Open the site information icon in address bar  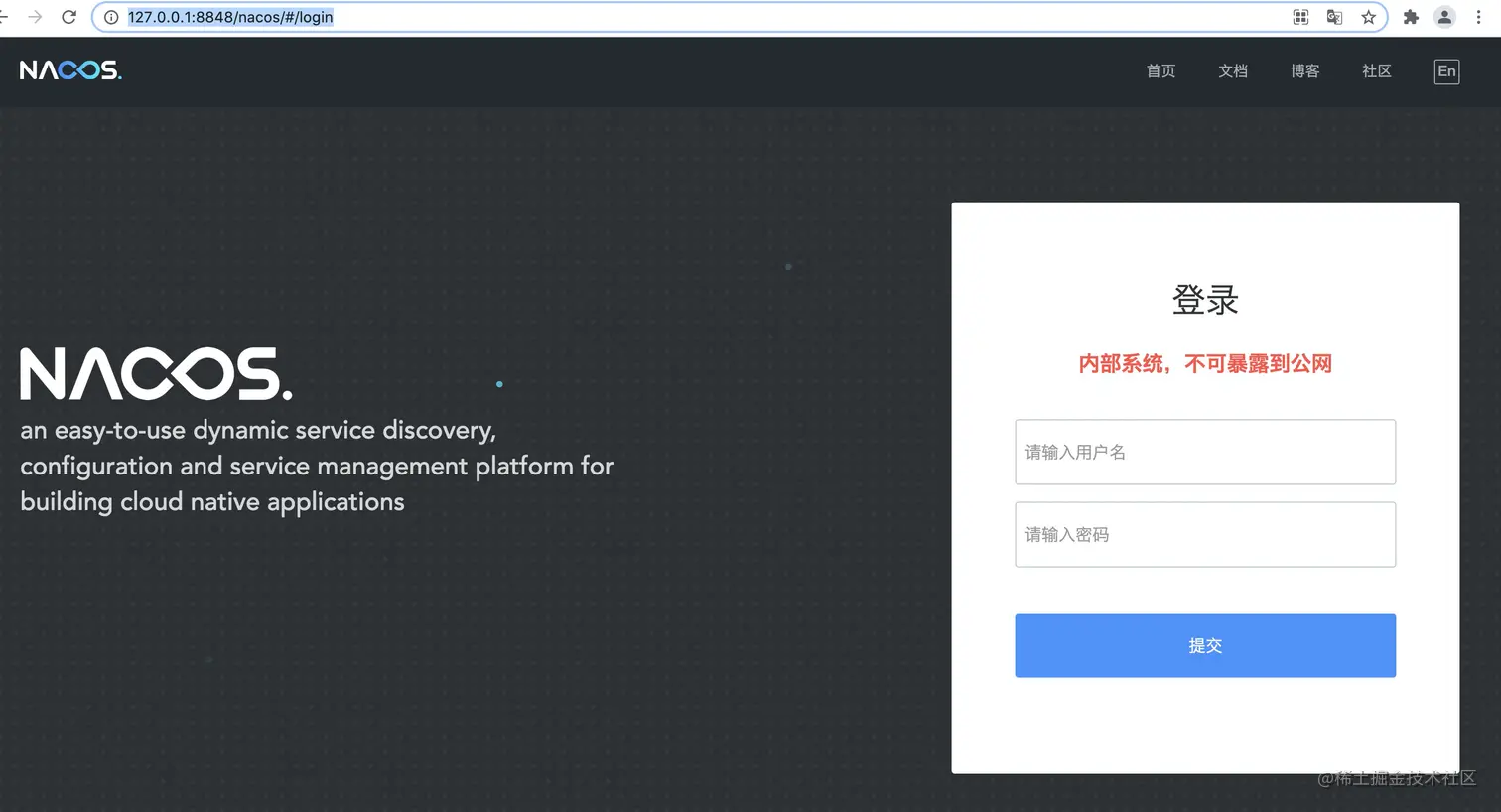111,17
